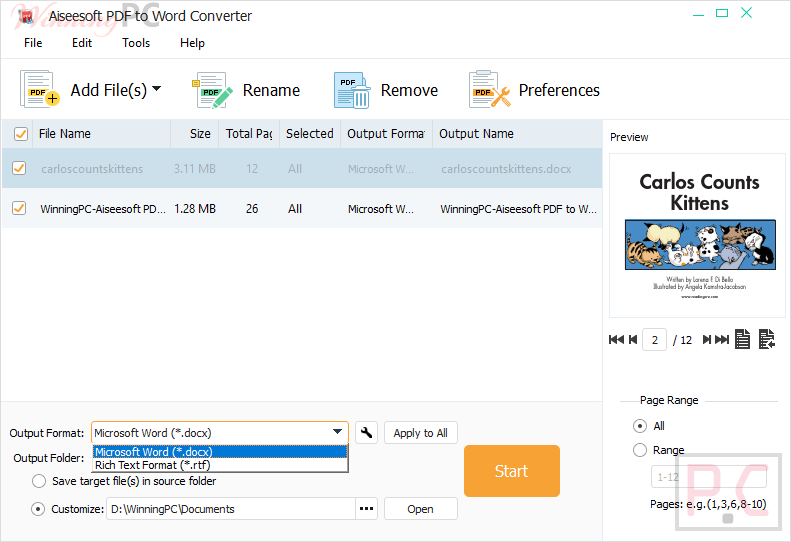Open the Edit menu

[82, 43]
